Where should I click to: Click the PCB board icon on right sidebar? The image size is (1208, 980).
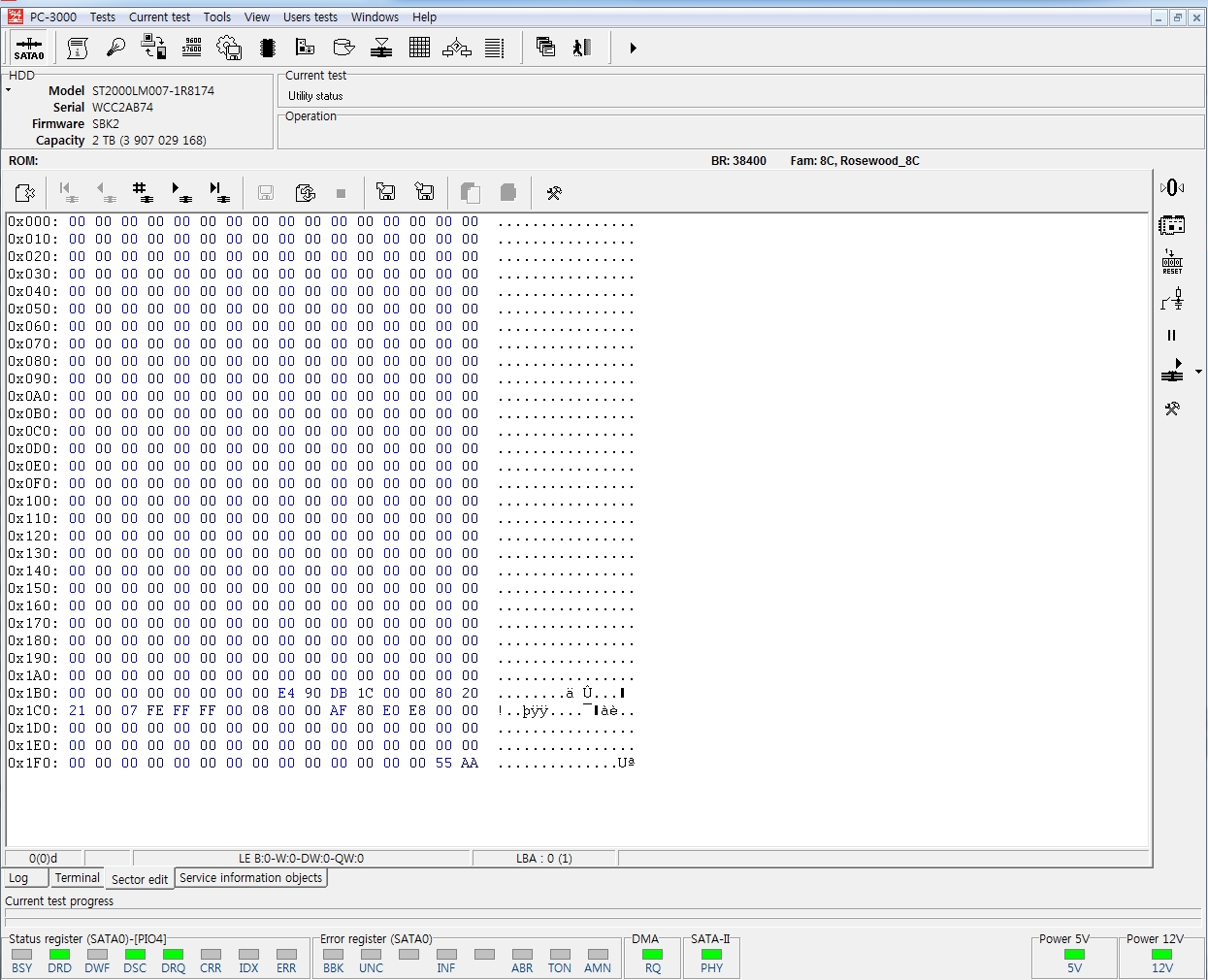(x=1172, y=225)
